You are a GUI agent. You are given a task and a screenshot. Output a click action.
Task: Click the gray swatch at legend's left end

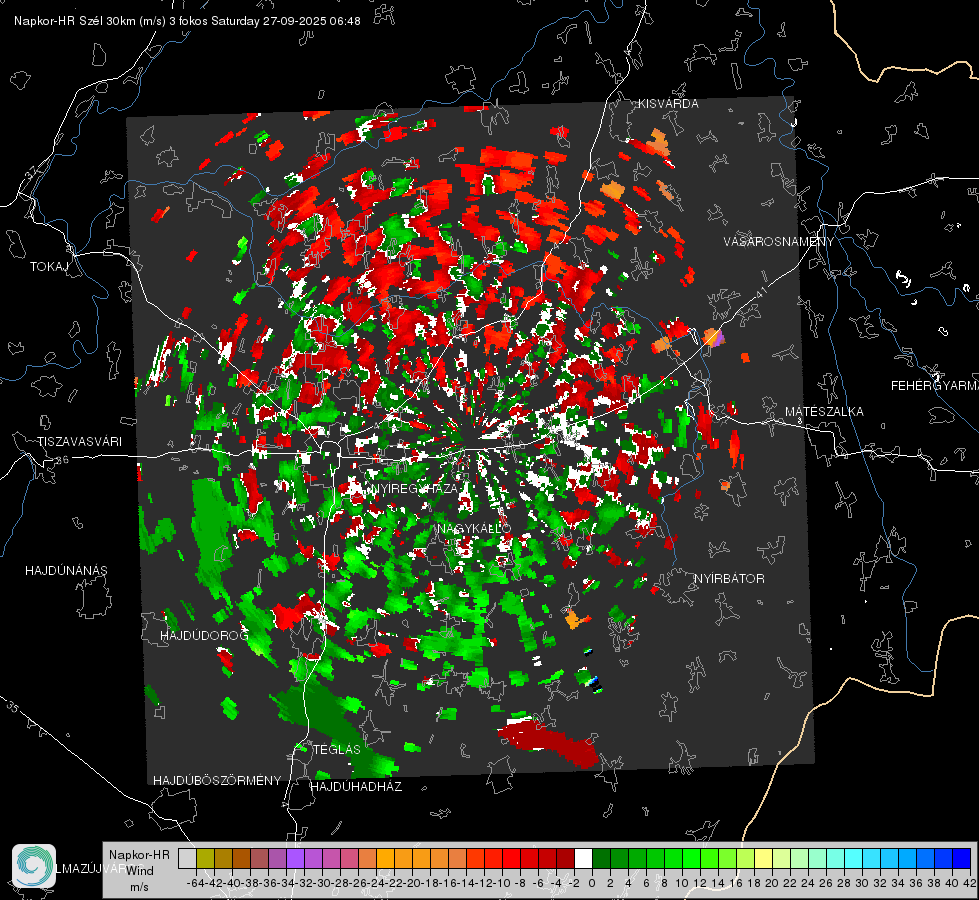(x=187, y=858)
